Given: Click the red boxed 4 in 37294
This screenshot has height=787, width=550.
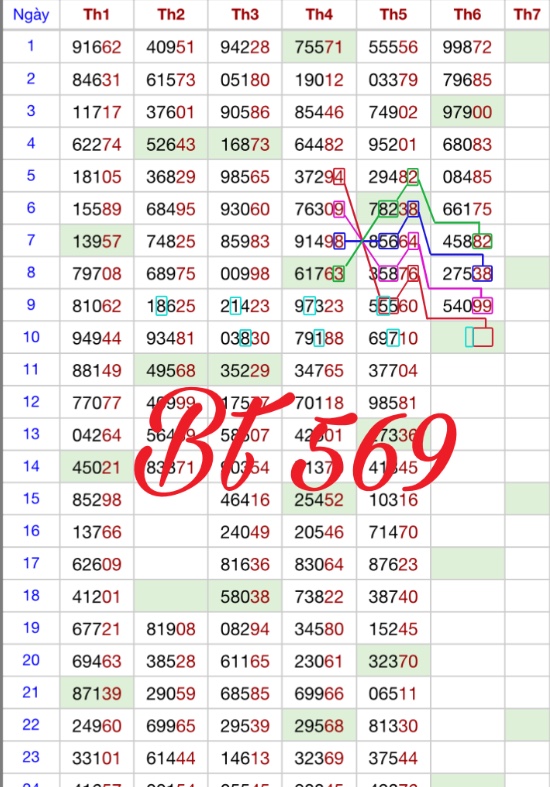Looking at the screenshot, I should (x=339, y=177).
